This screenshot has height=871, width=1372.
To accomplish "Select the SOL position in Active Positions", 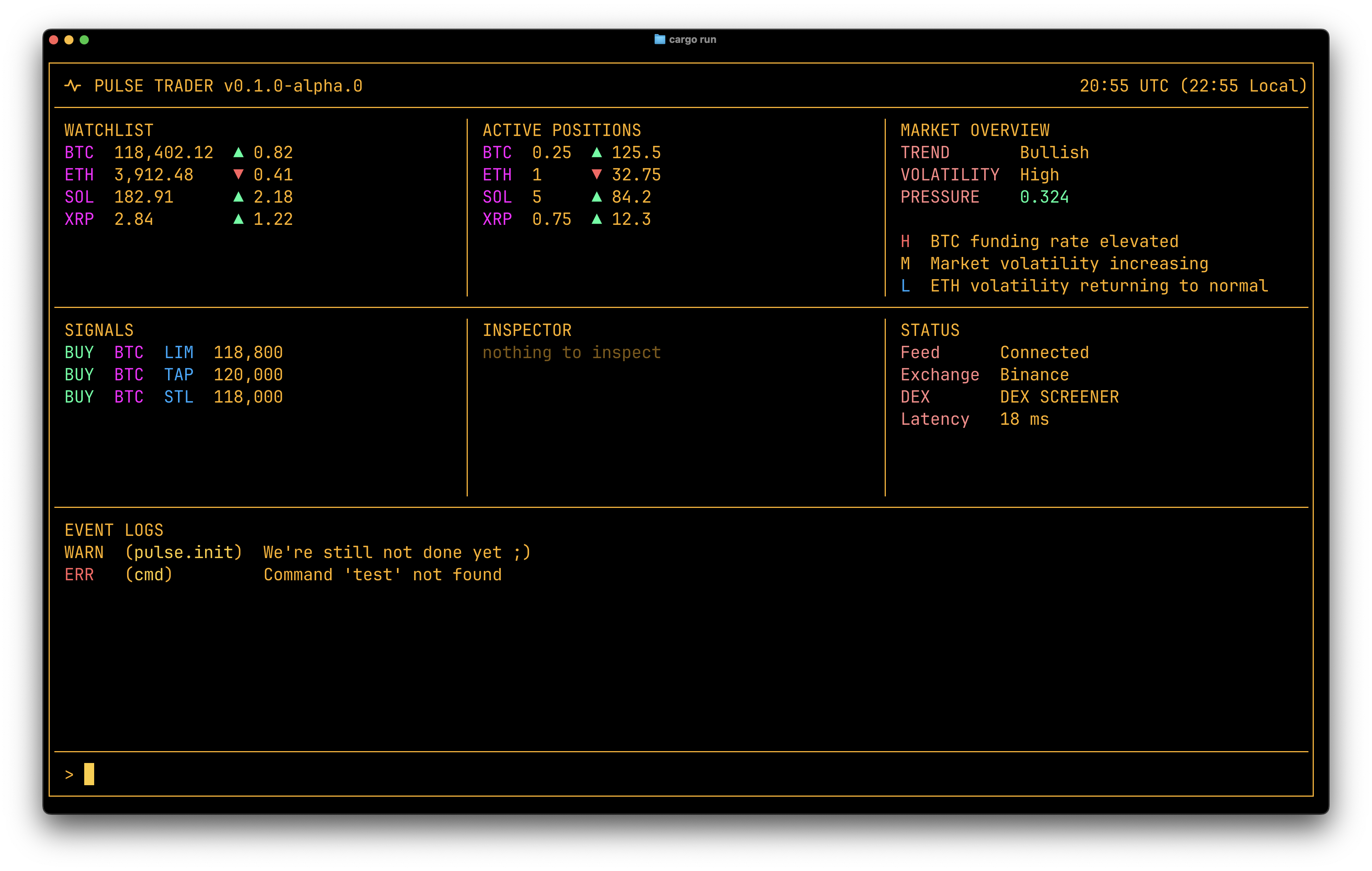I will click(x=567, y=197).
